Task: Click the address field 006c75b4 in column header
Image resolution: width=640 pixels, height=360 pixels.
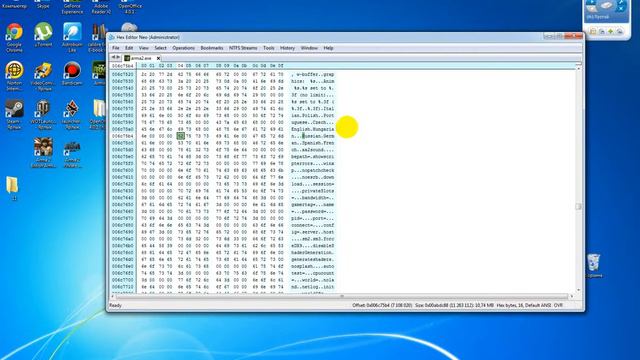Action: coord(123,66)
